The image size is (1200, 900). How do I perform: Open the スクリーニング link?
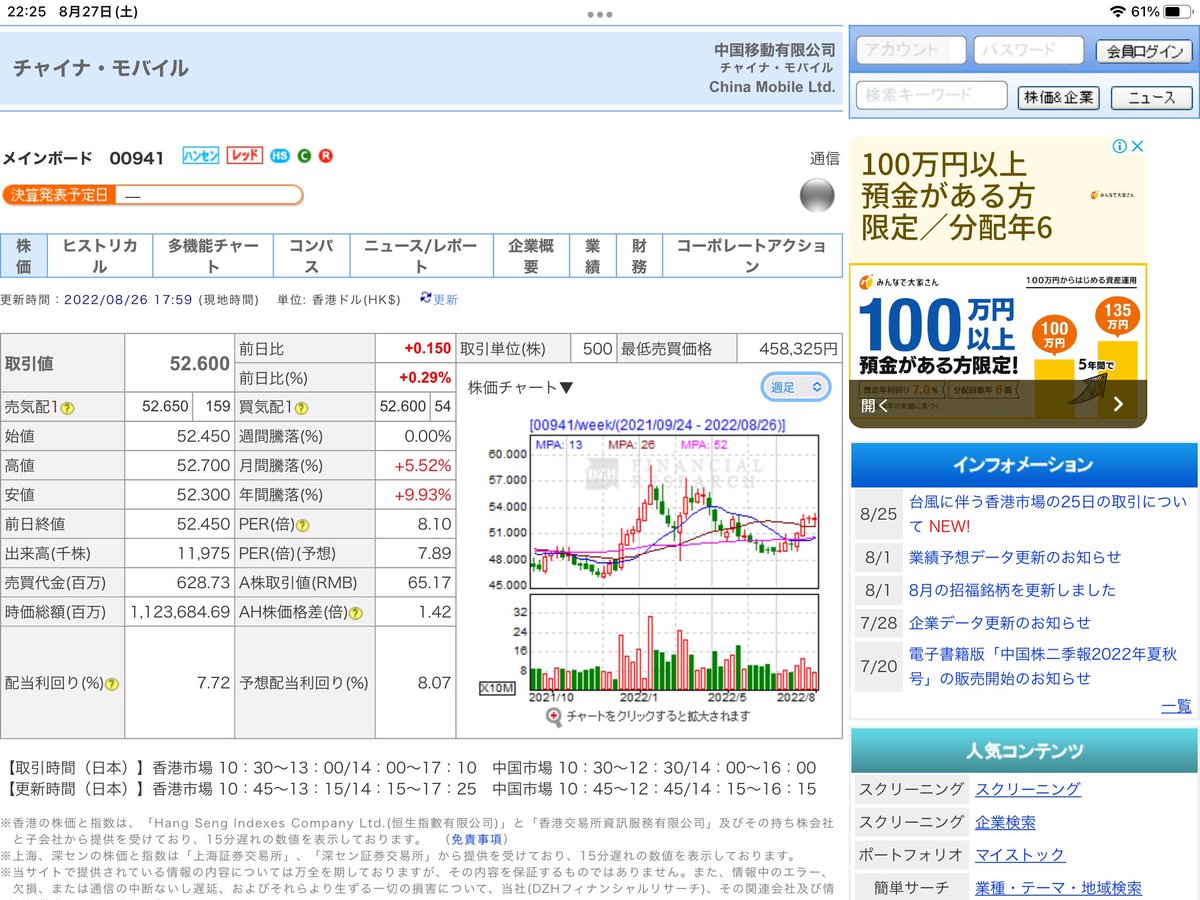click(1028, 789)
